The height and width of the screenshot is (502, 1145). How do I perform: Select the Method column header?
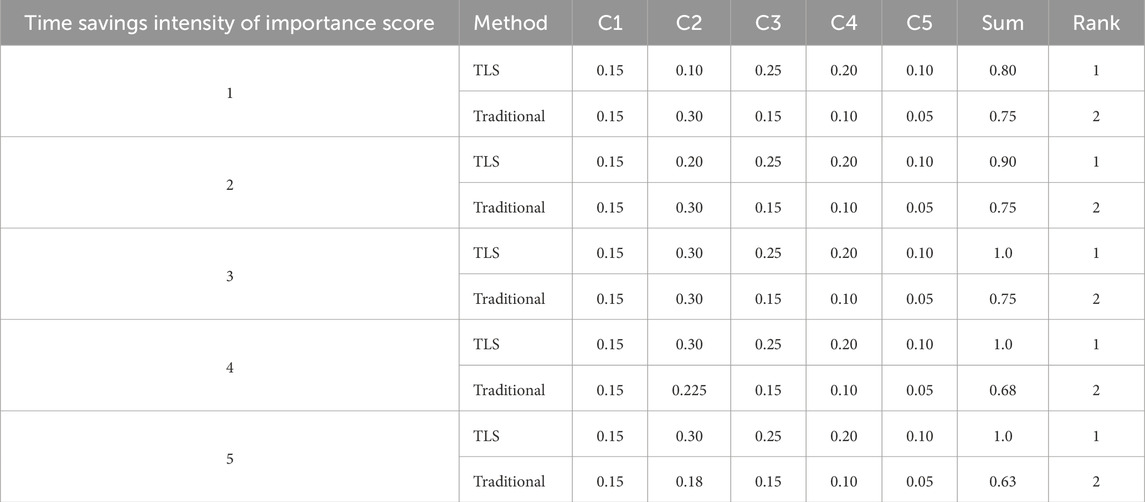coord(510,23)
